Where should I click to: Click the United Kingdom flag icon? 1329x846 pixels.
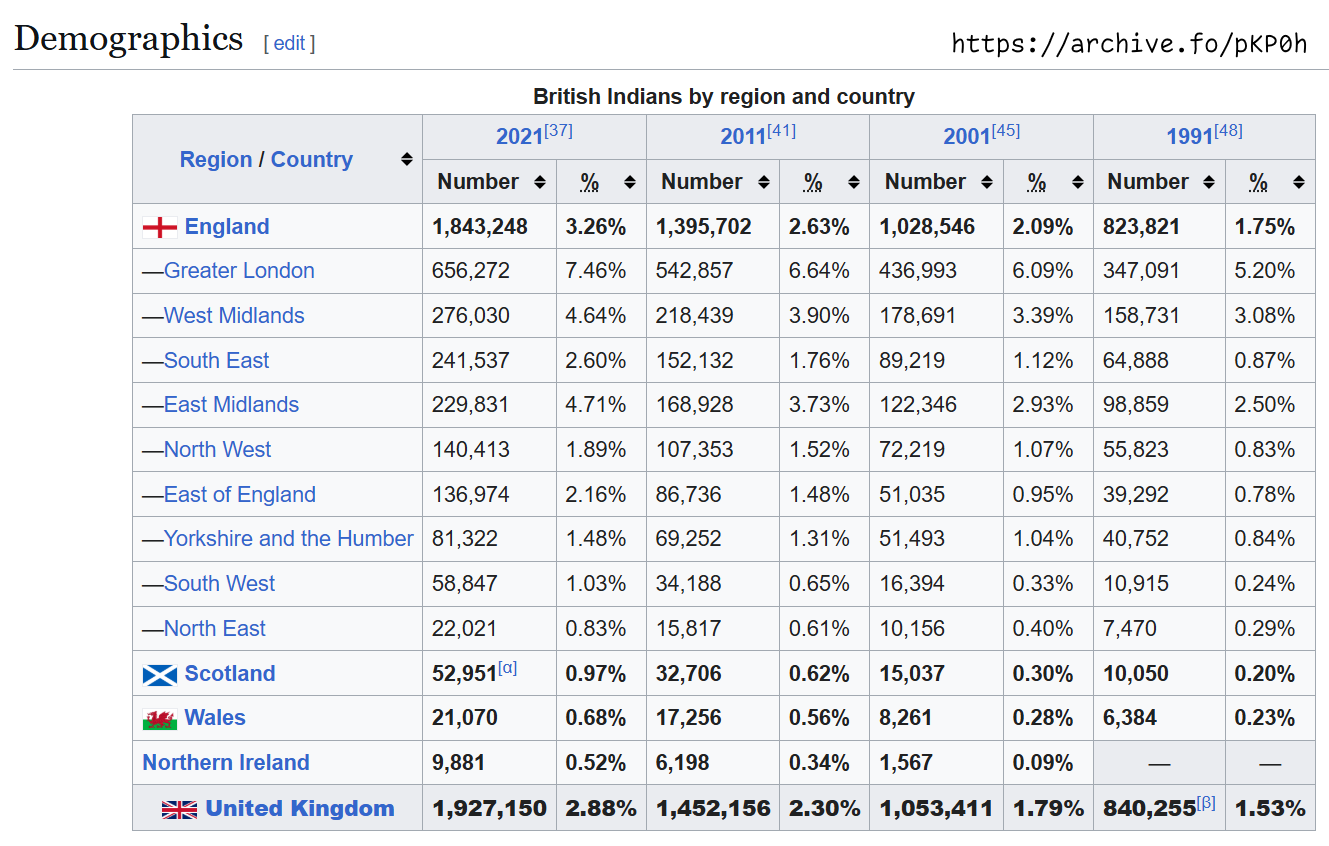[180, 810]
